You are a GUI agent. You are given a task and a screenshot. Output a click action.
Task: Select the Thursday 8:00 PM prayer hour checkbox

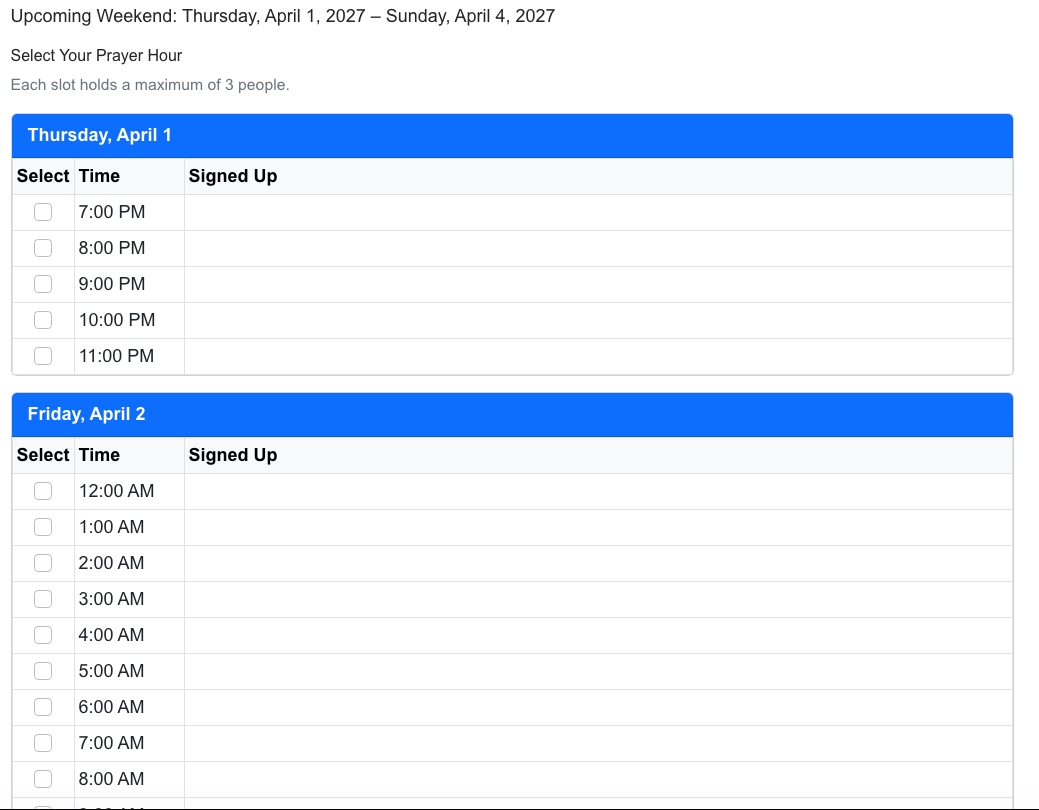click(x=43, y=248)
